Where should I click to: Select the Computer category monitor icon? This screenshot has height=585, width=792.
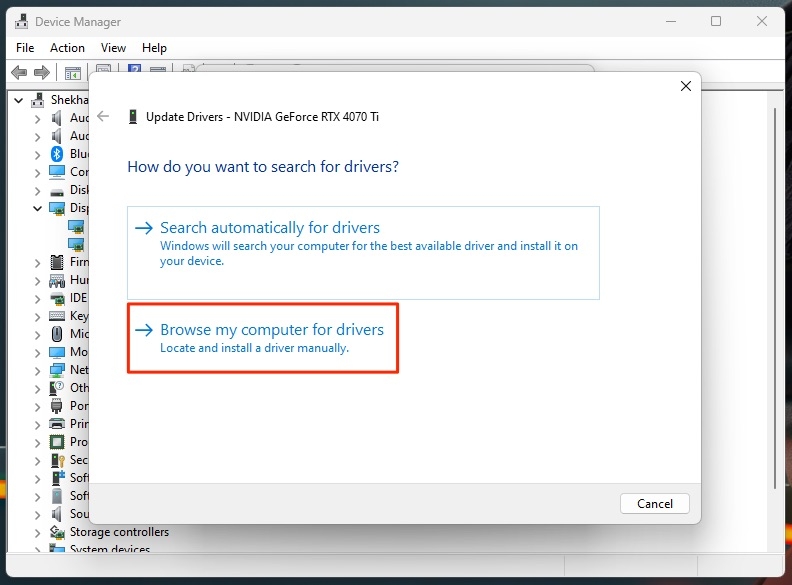pyautogui.click(x=57, y=172)
